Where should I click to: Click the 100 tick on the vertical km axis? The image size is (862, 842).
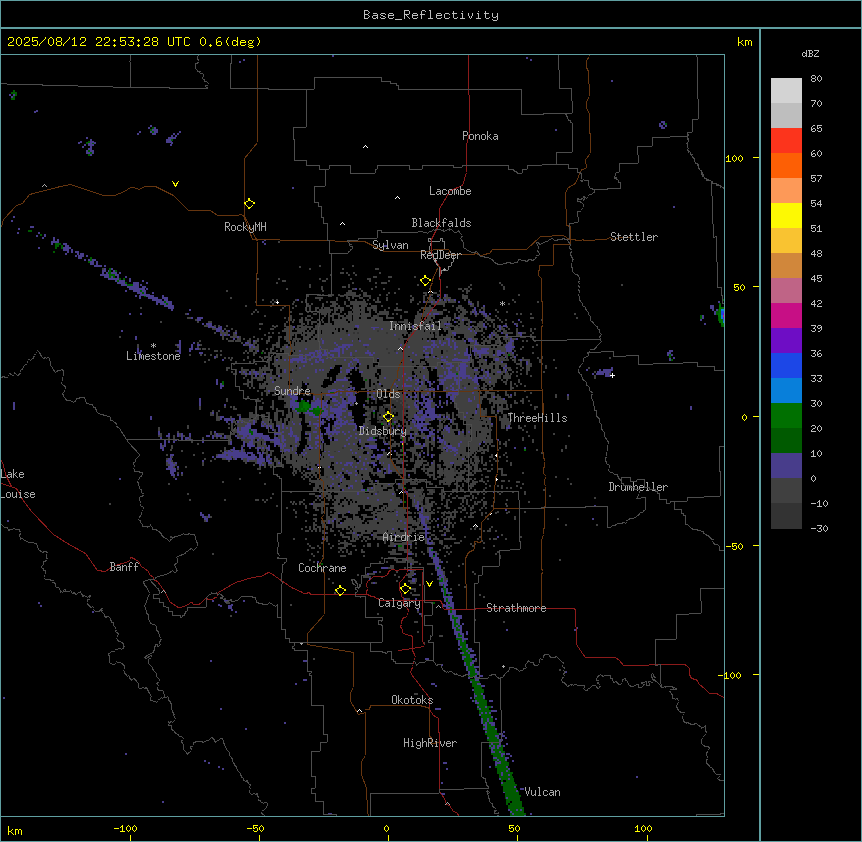click(x=734, y=158)
